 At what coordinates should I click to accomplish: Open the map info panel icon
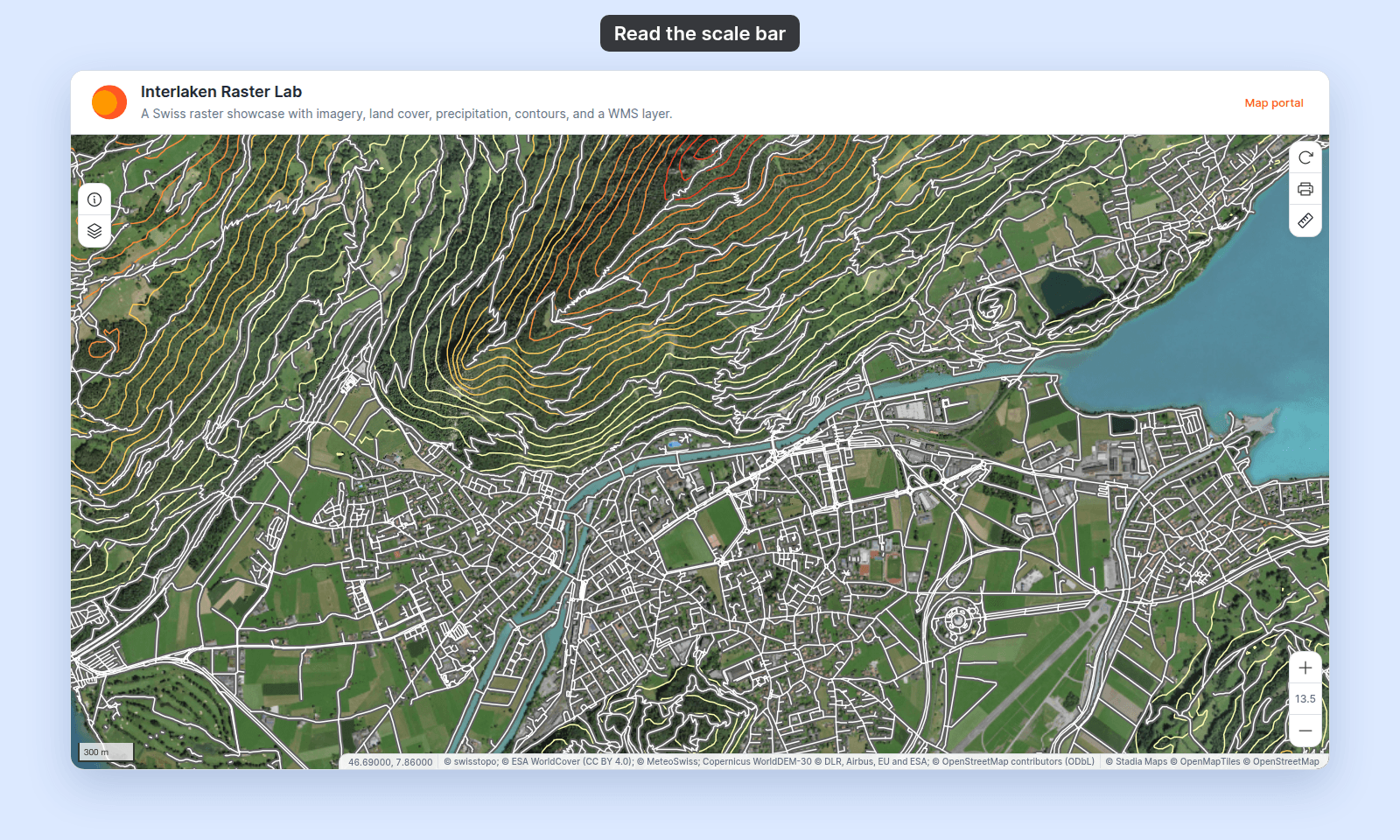94,199
